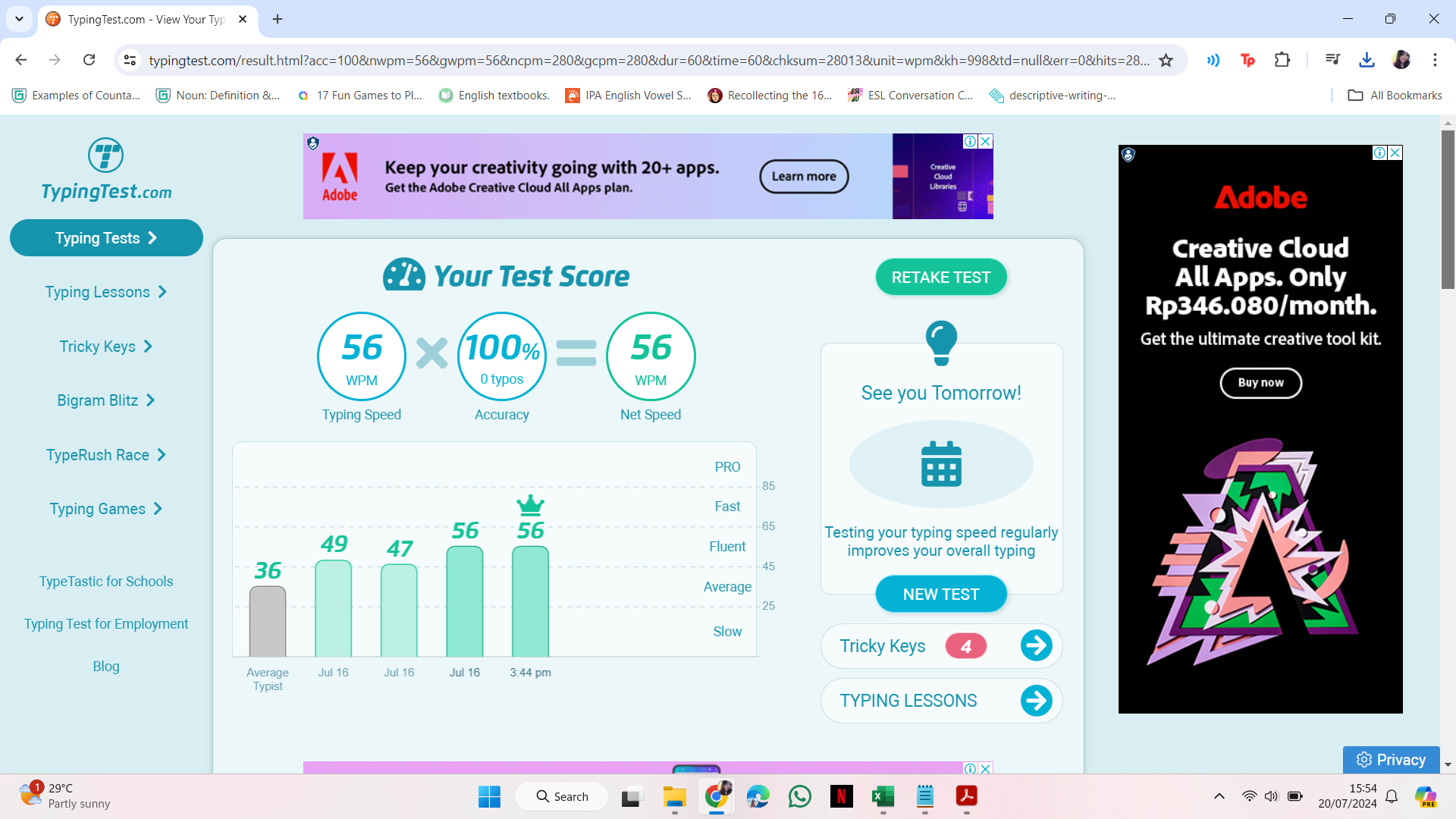Open the Typing Test for Employment link
This screenshot has height=819, width=1456.
point(106,624)
